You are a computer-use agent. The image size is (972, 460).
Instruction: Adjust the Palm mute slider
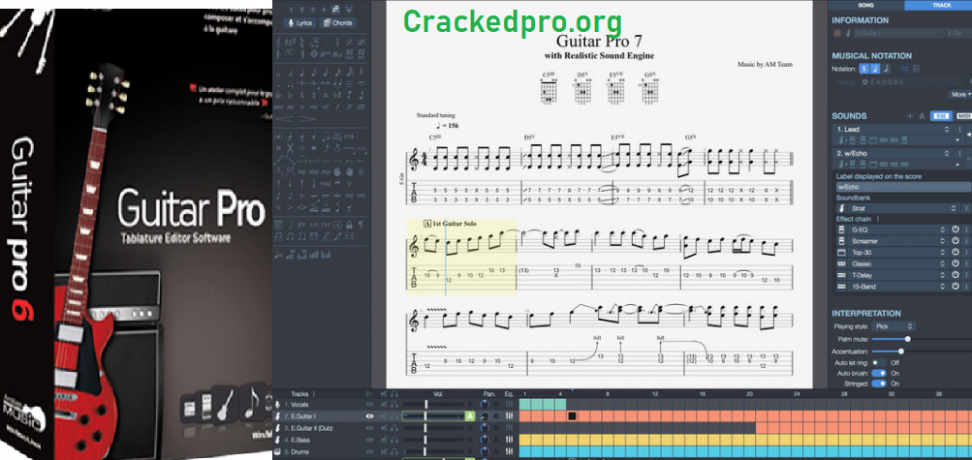[908, 339]
